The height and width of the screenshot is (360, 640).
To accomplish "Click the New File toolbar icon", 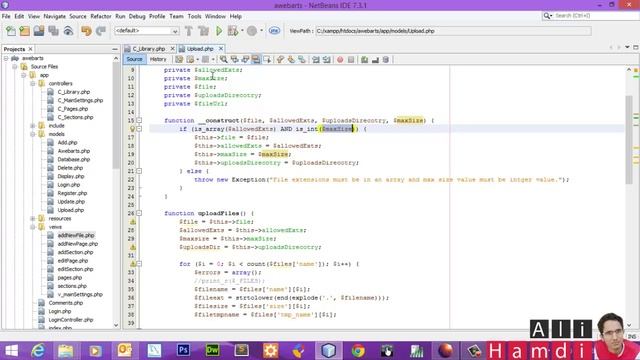I will pos(11,31).
